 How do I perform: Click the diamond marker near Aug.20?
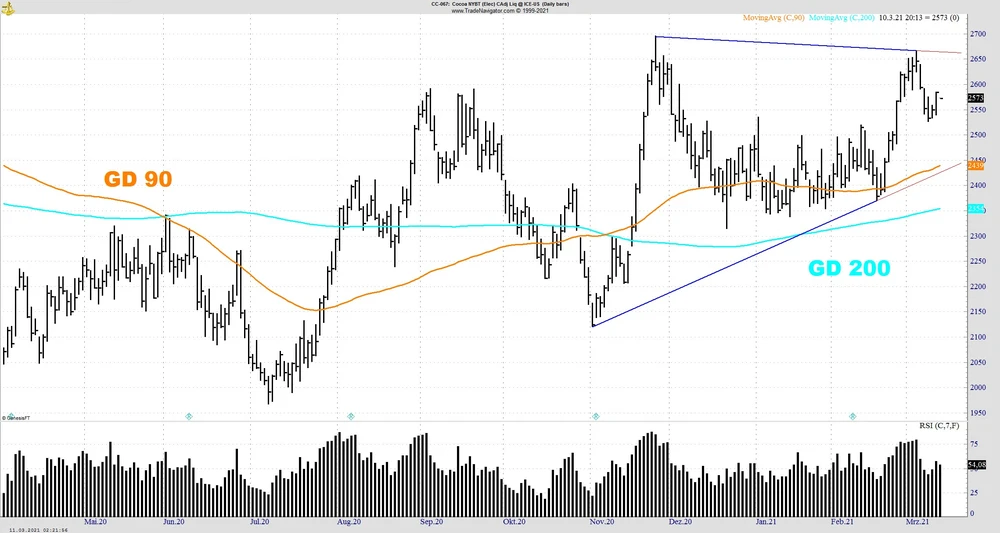[351, 415]
